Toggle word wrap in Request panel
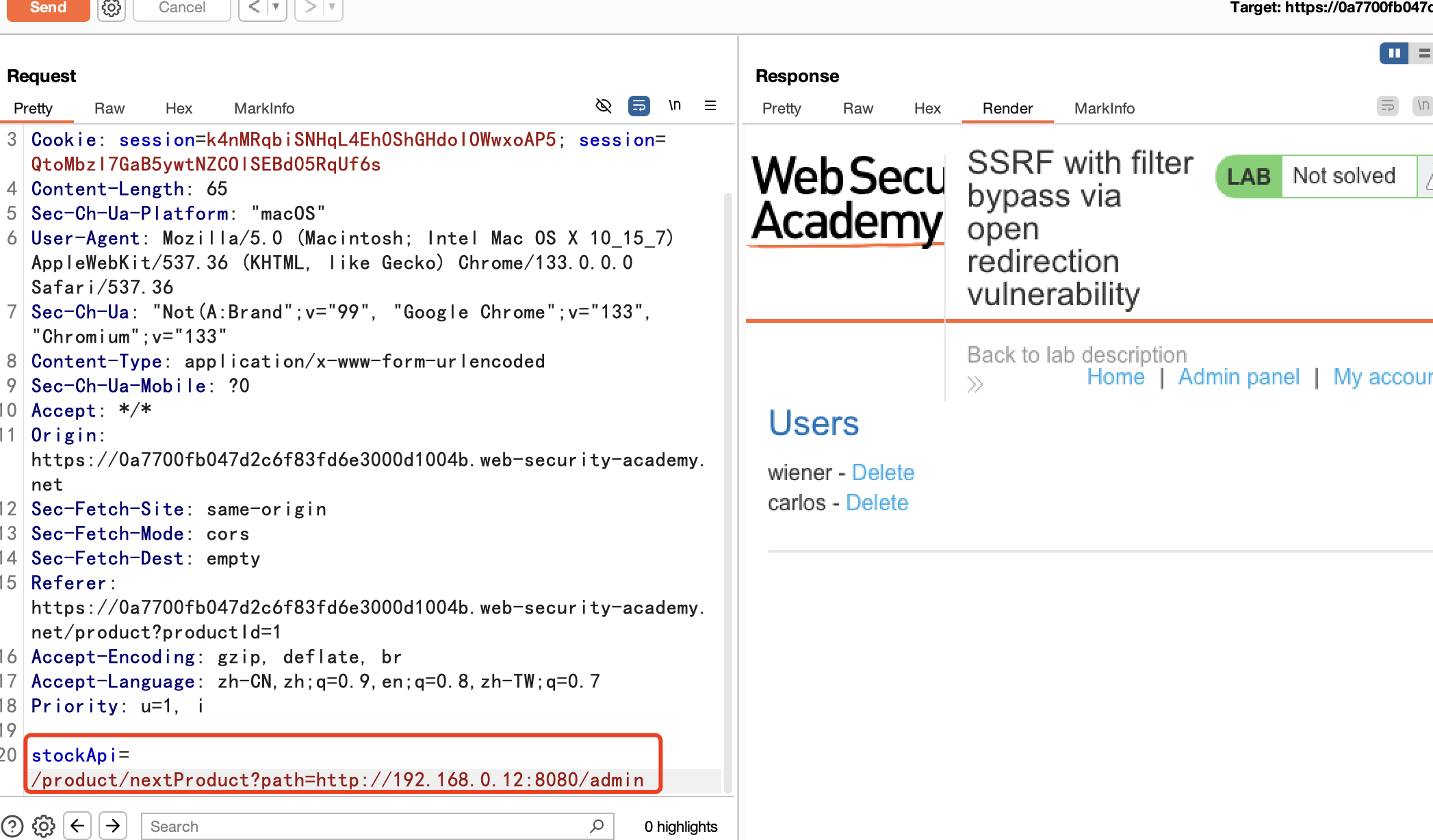Image resolution: width=1433 pixels, height=840 pixels. (x=638, y=106)
